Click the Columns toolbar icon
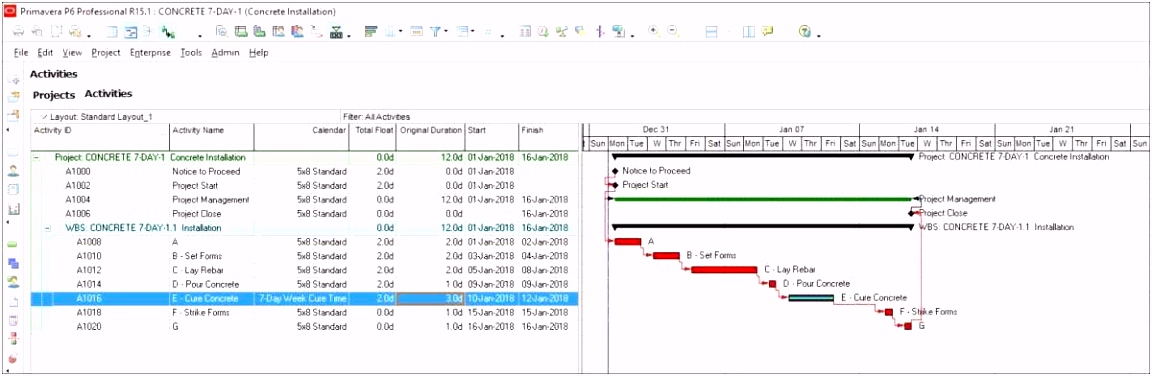This screenshot has height=376, width=1152. coord(389,32)
